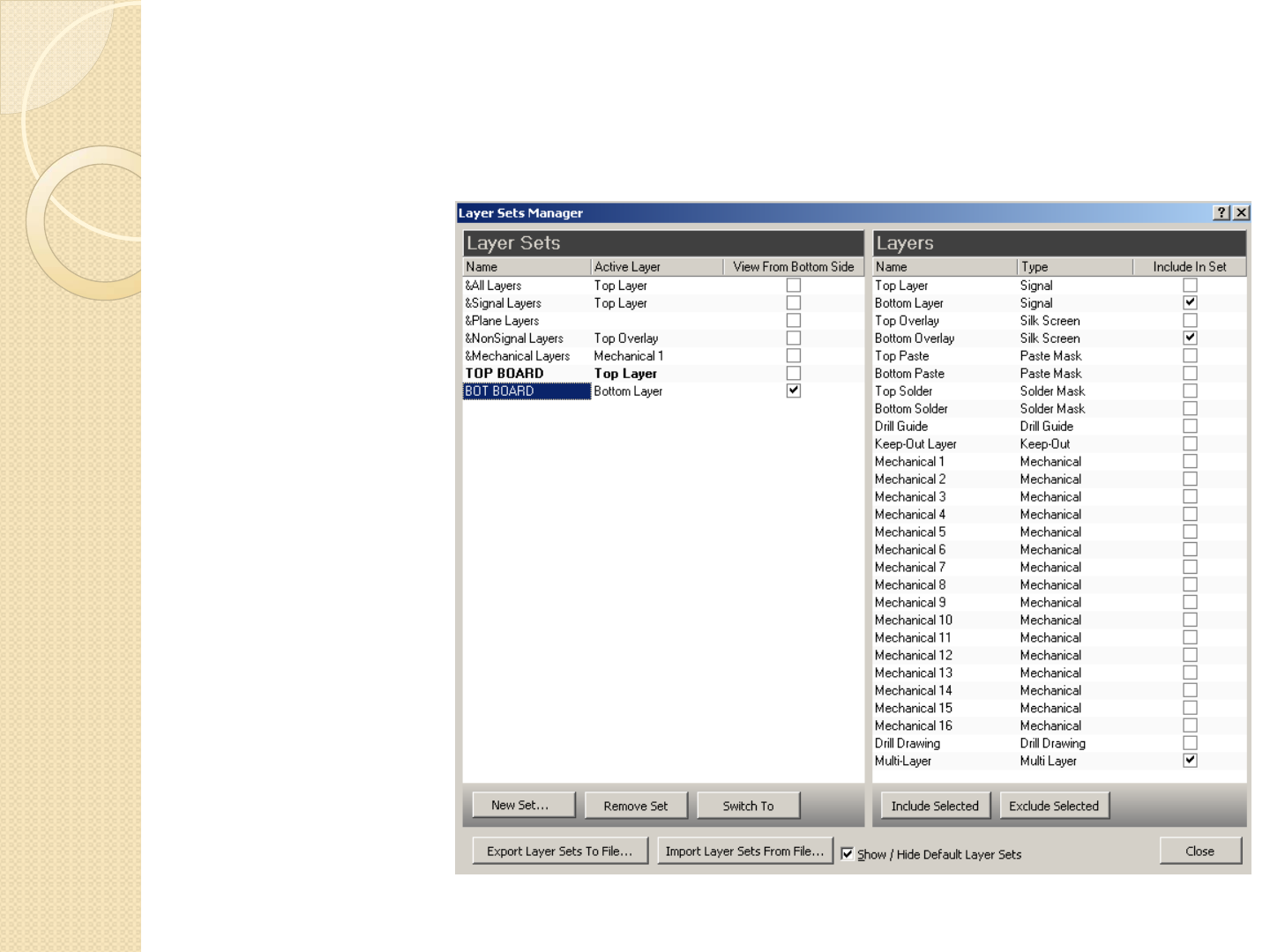Toggle Show / Hide Default Layer Sets checkbox

pos(847,853)
